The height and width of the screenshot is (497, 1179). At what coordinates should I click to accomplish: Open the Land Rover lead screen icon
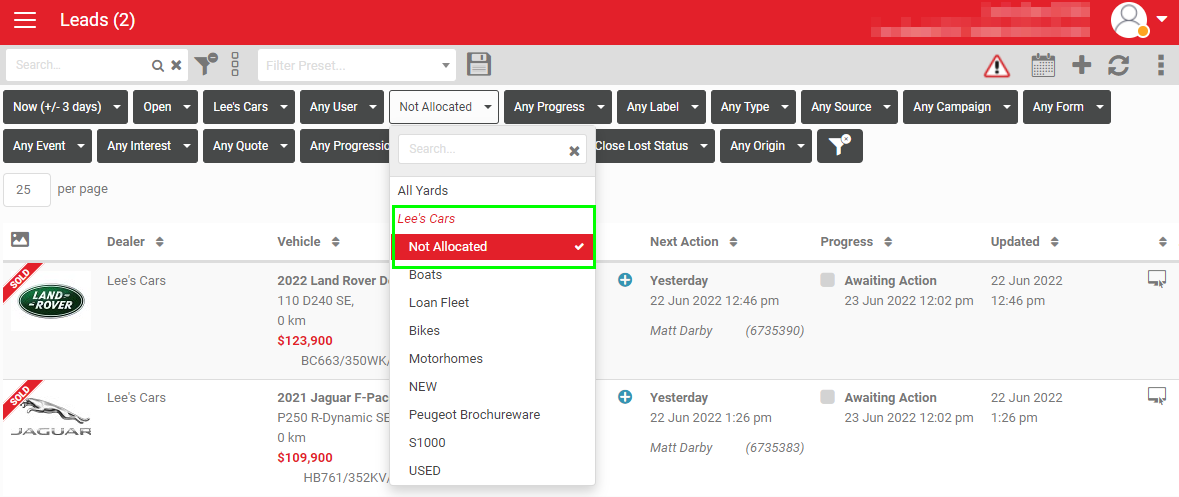(x=1157, y=279)
